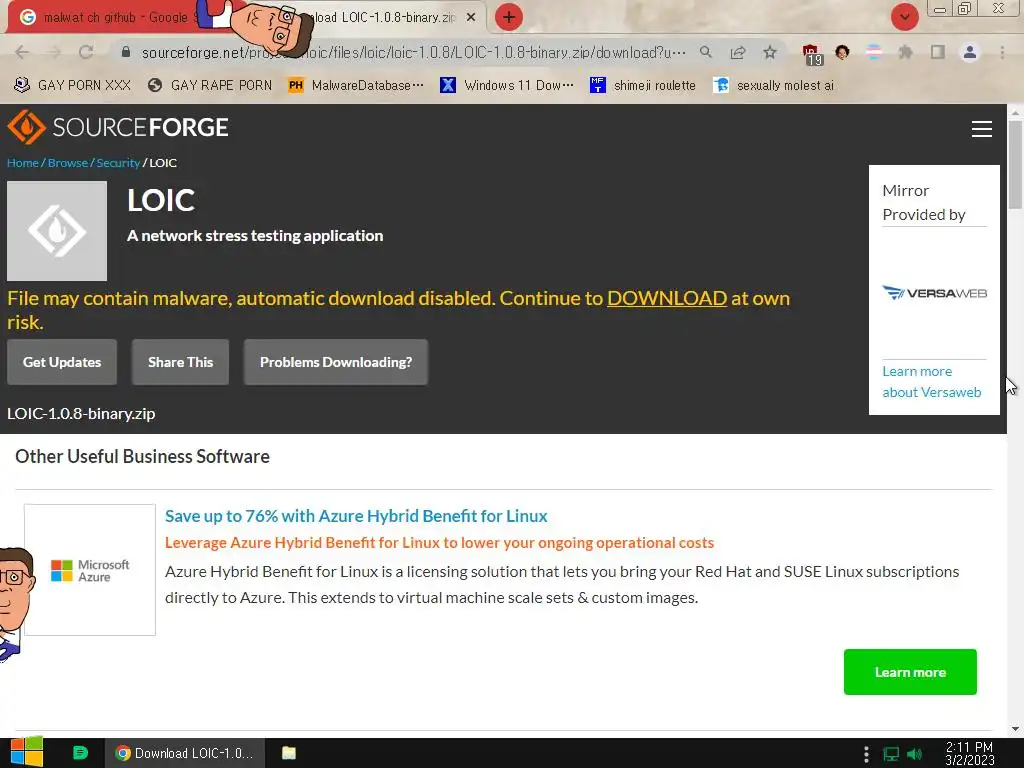Open the round avatar face extension icon
Image resolution: width=1024 pixels, height=768 pixels.
(x=842, y=52)
